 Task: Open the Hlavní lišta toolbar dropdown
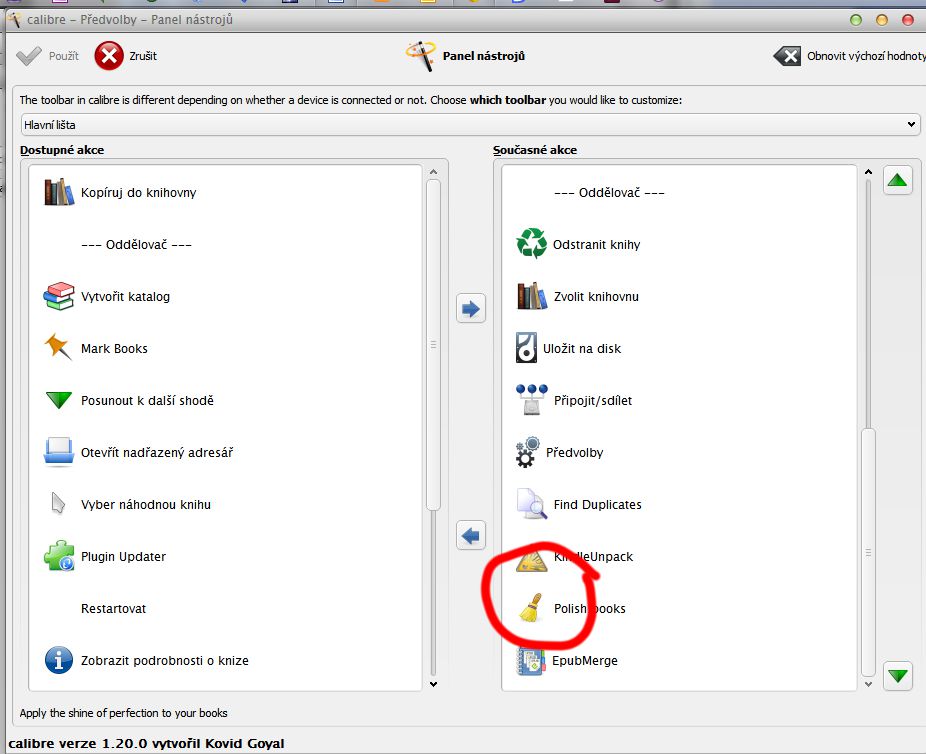470,125
